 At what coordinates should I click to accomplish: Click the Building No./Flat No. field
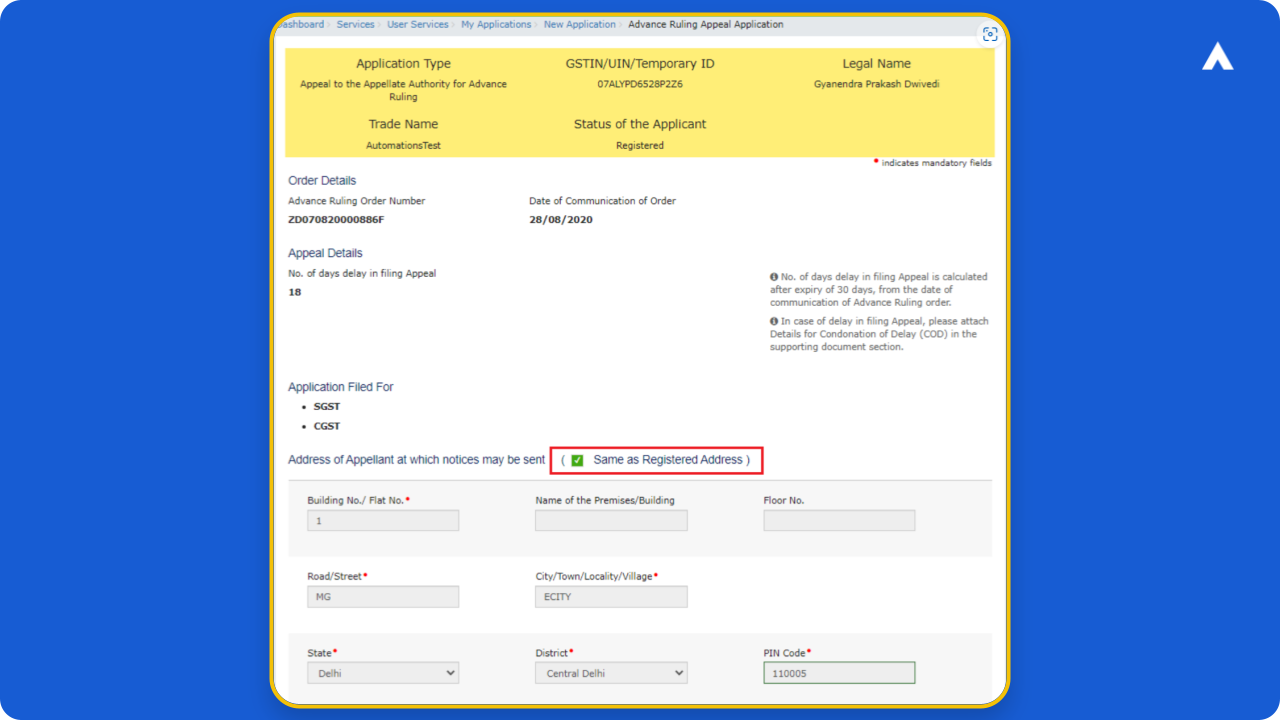point(383,520)
